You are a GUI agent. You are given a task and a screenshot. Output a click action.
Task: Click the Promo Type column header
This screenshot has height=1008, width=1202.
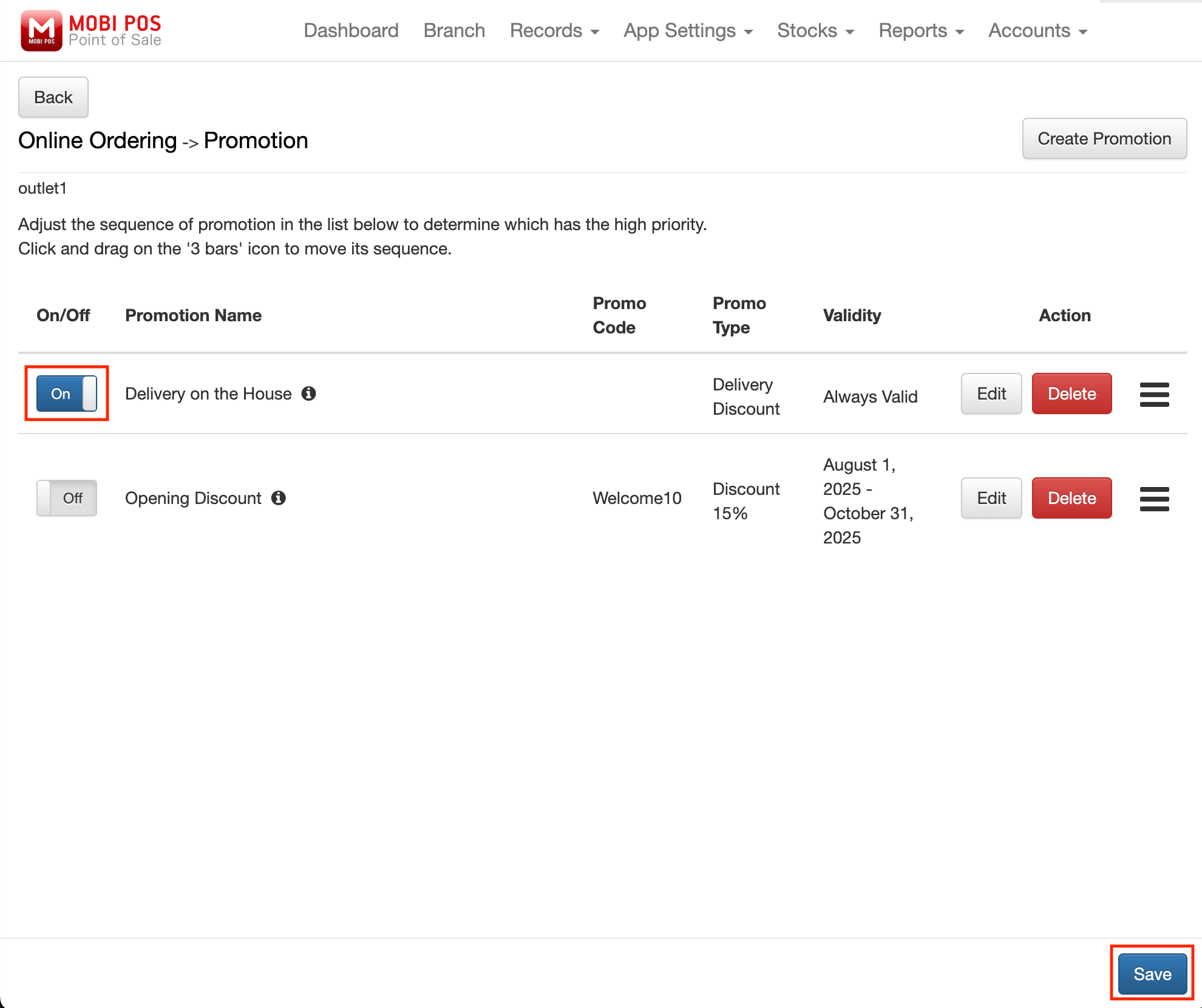point(739,315)
